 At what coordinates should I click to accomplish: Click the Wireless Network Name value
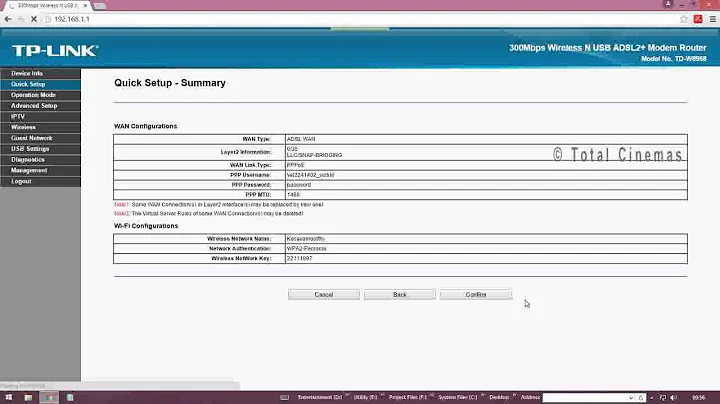point(306,239)
